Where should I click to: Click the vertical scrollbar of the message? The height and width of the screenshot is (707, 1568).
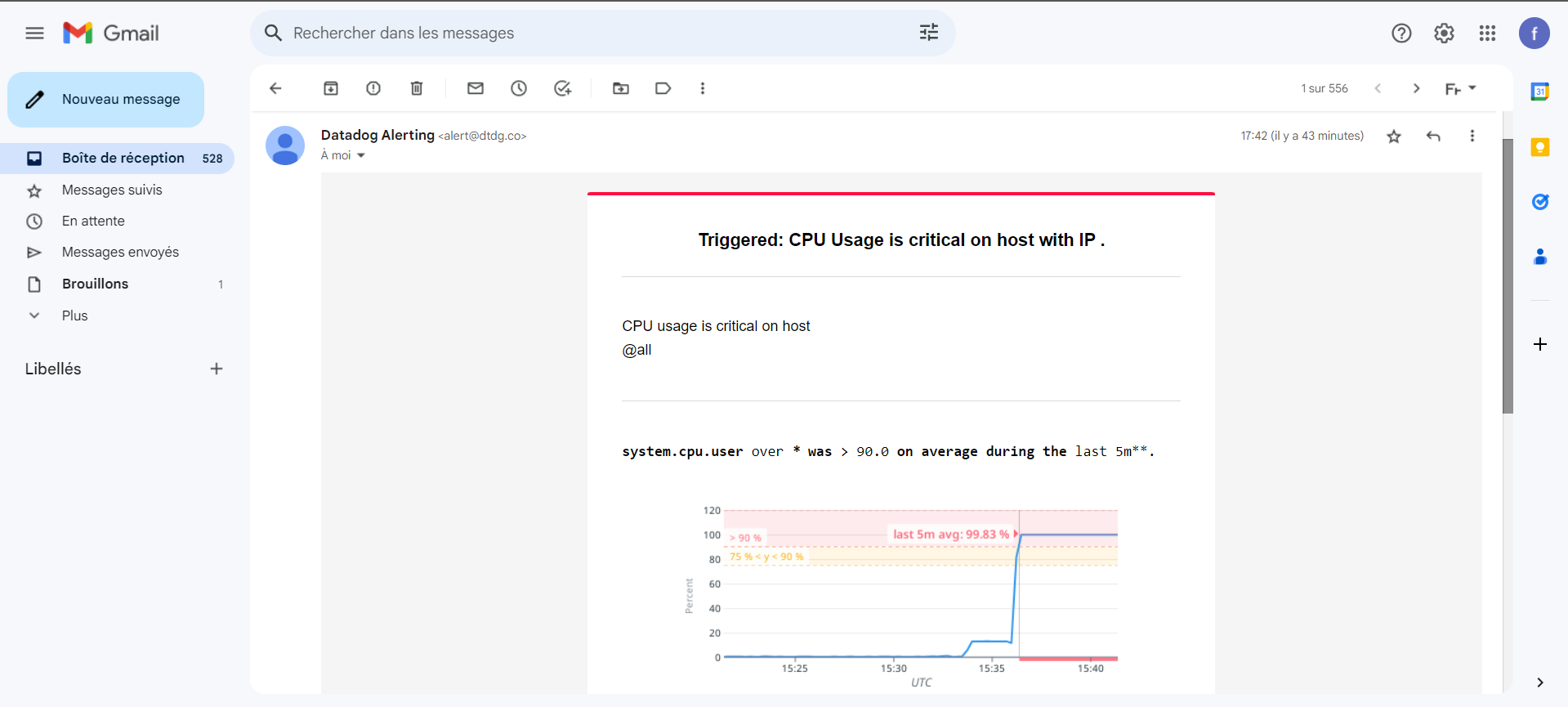1508,276
